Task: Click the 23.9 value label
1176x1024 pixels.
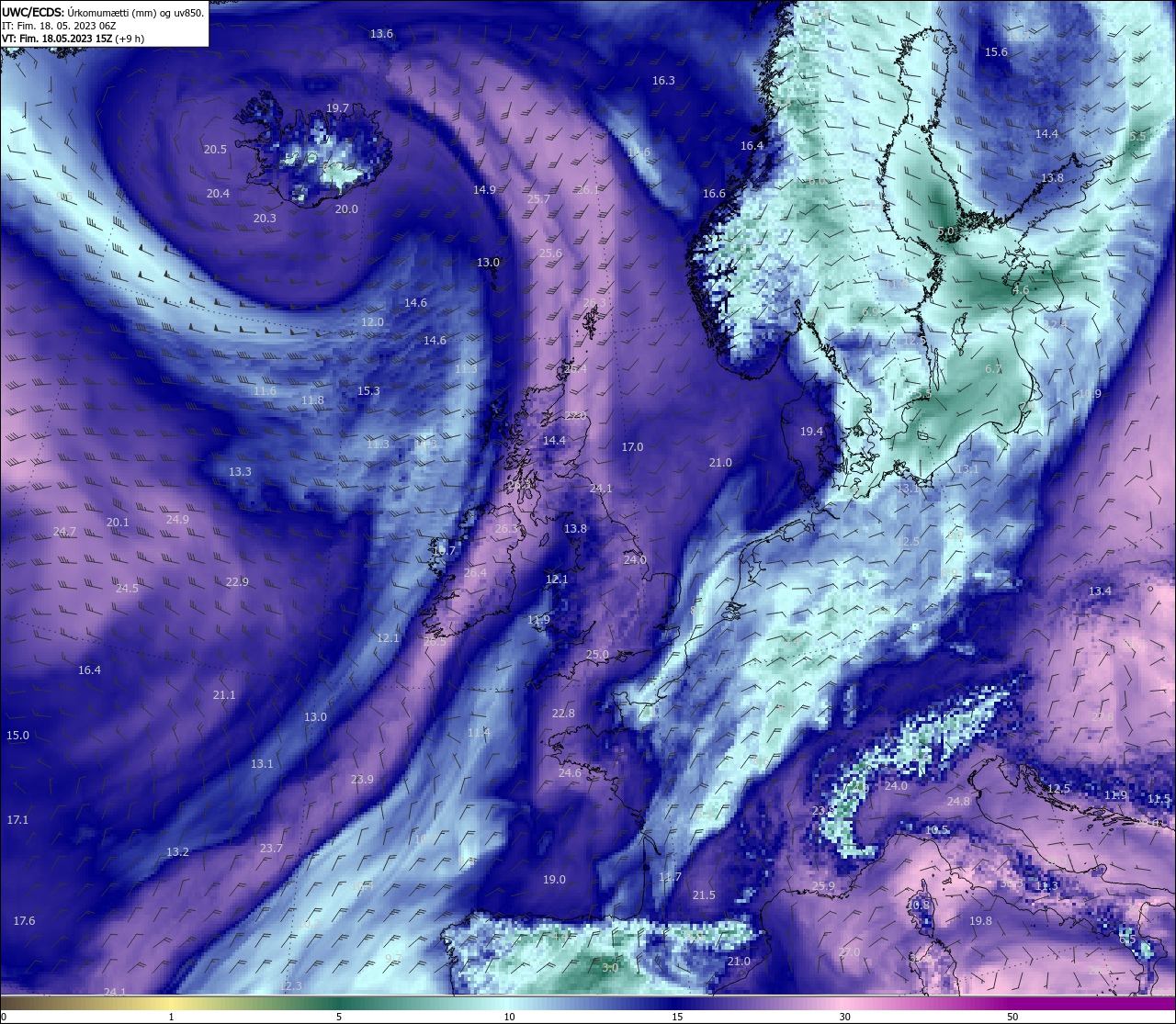Action: click(x=362, y=780)
